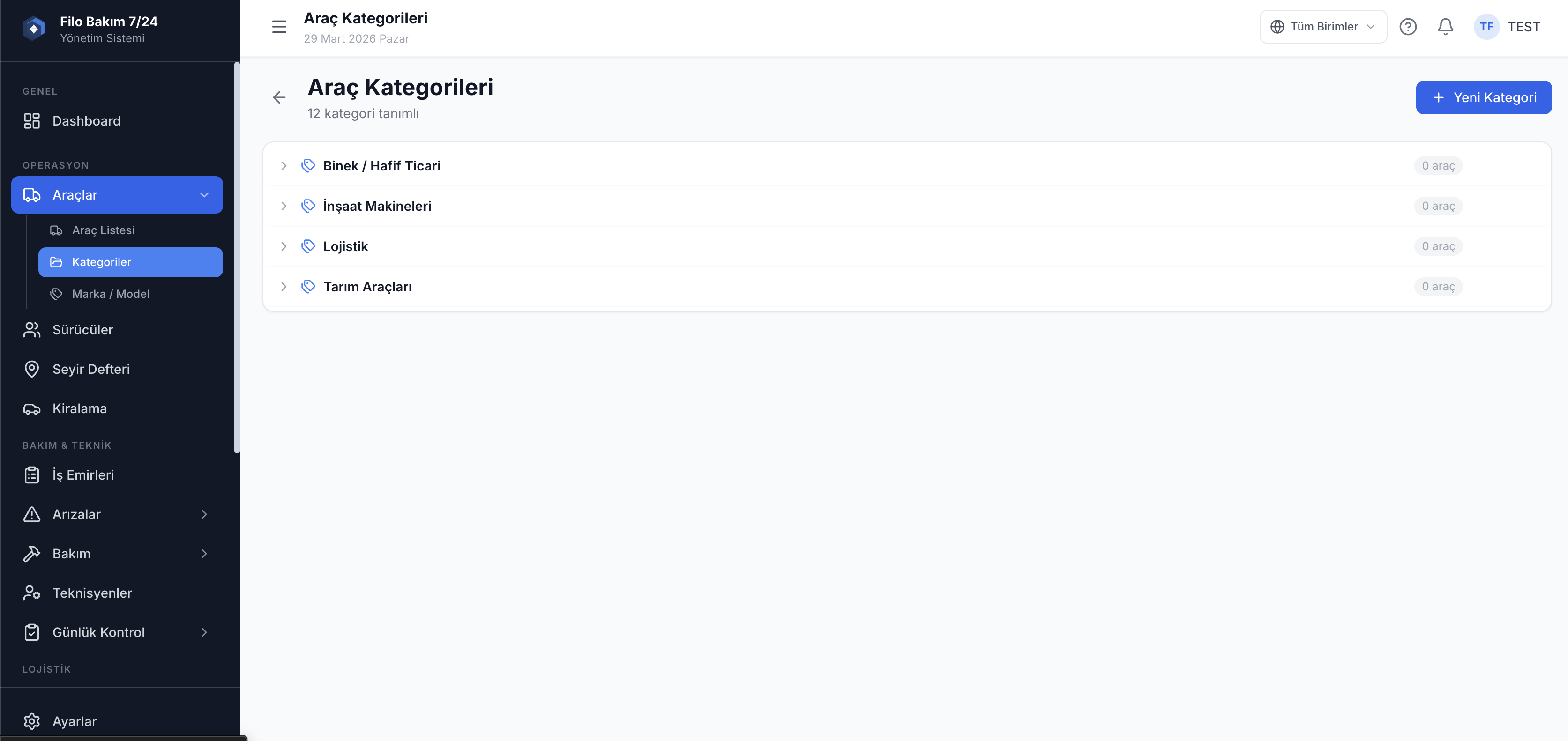Click the Yeni Kategori button
The image size is (1568, 741).
click(1483, 97)
